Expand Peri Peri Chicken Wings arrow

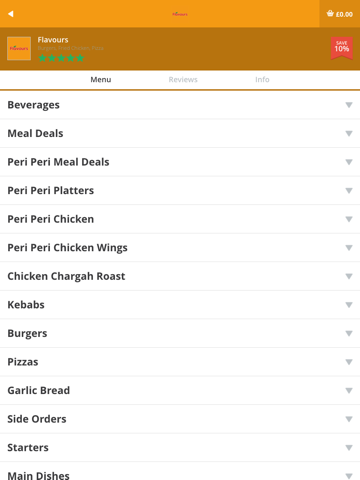point(349,248)
